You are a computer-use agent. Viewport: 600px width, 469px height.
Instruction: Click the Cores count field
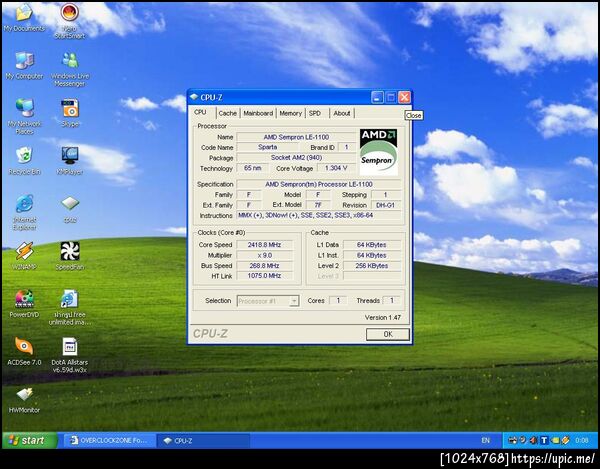[x=338, y=301]
